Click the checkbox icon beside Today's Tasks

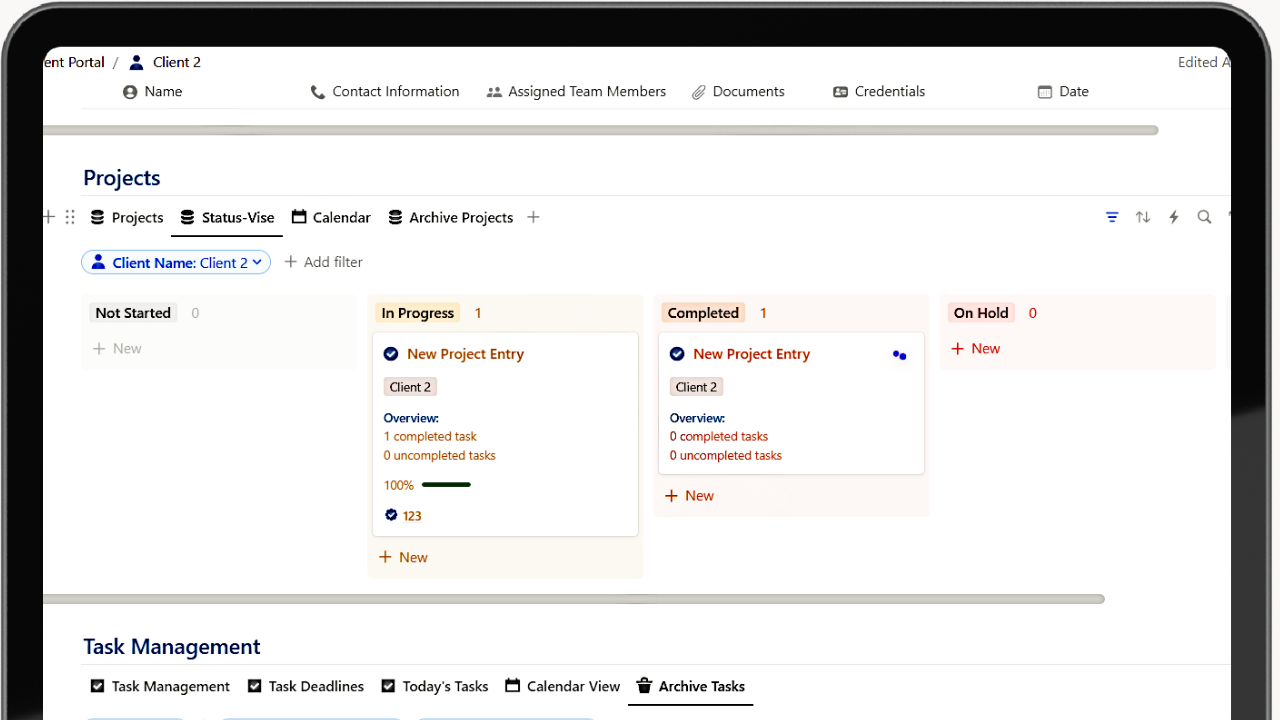click(x=387, y=686)
